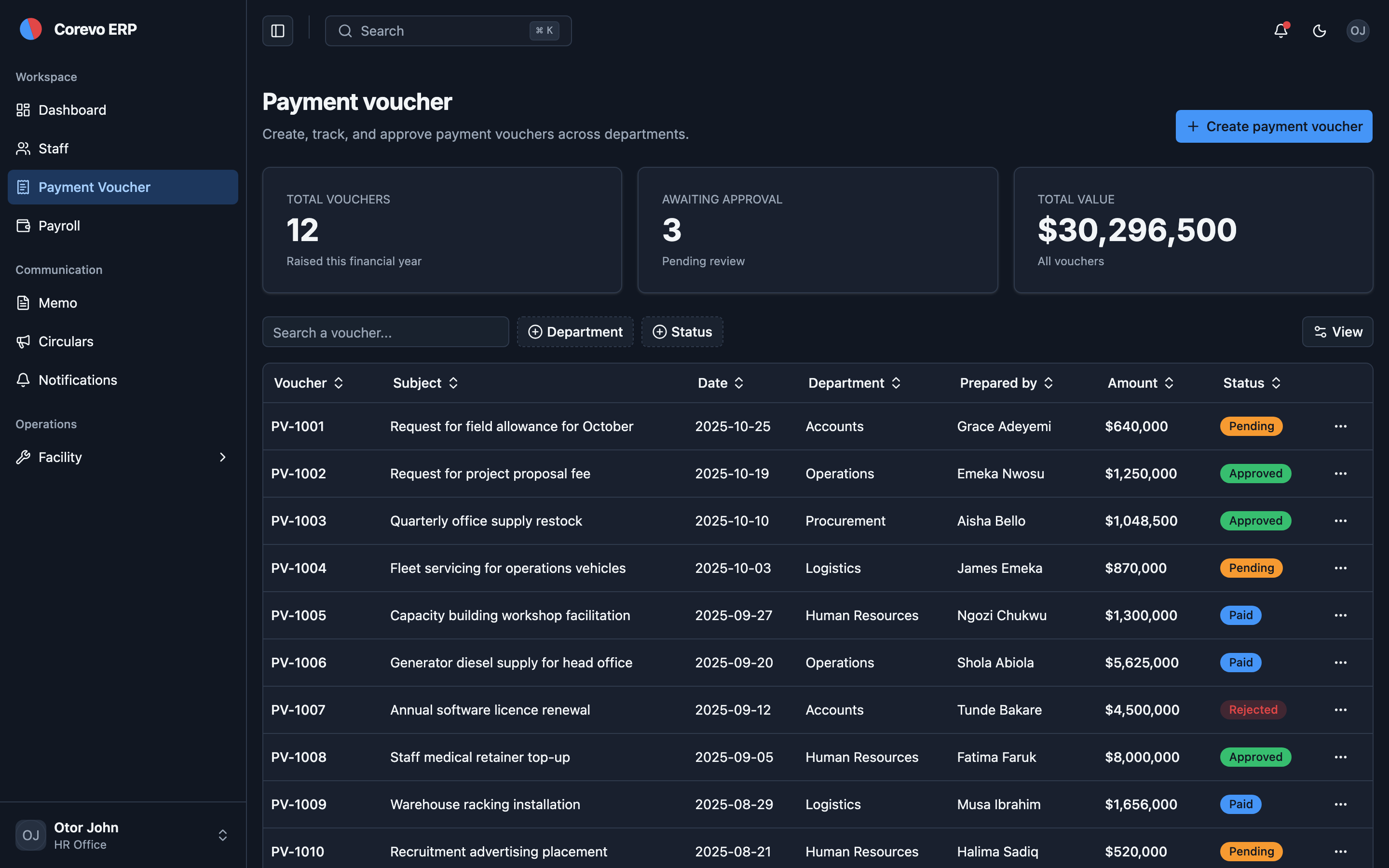Toggle dark mode moon icon
The image size is (1389, 868).
pos(1320,31)
